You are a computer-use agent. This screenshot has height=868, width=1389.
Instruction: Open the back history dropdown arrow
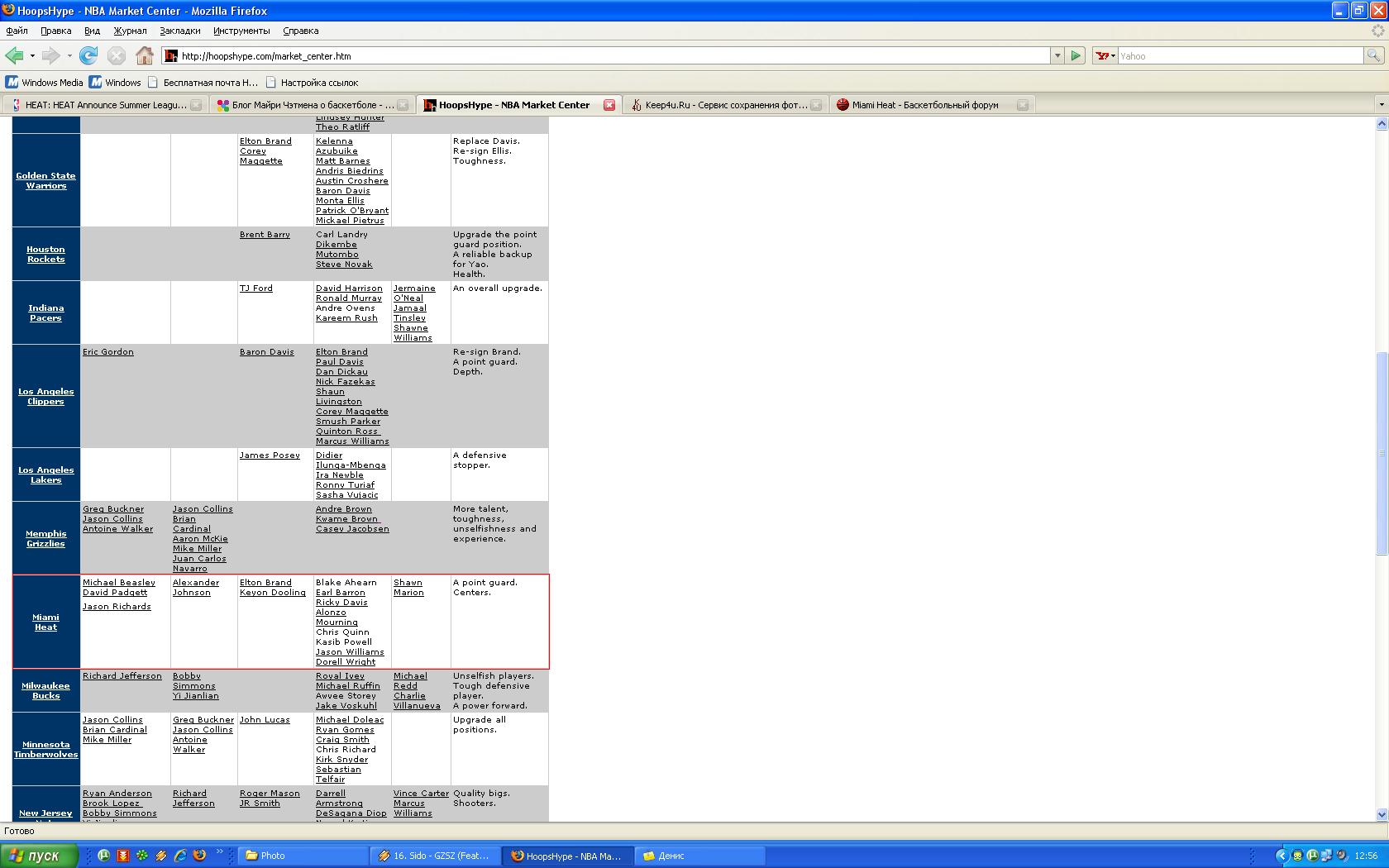tap(32, 55)
